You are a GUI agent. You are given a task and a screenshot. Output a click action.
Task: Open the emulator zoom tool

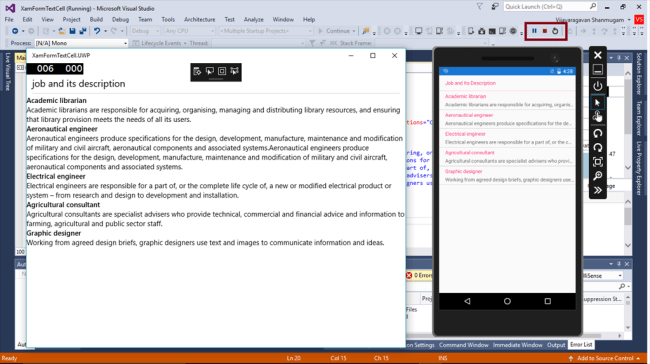[x=597, y=176]
